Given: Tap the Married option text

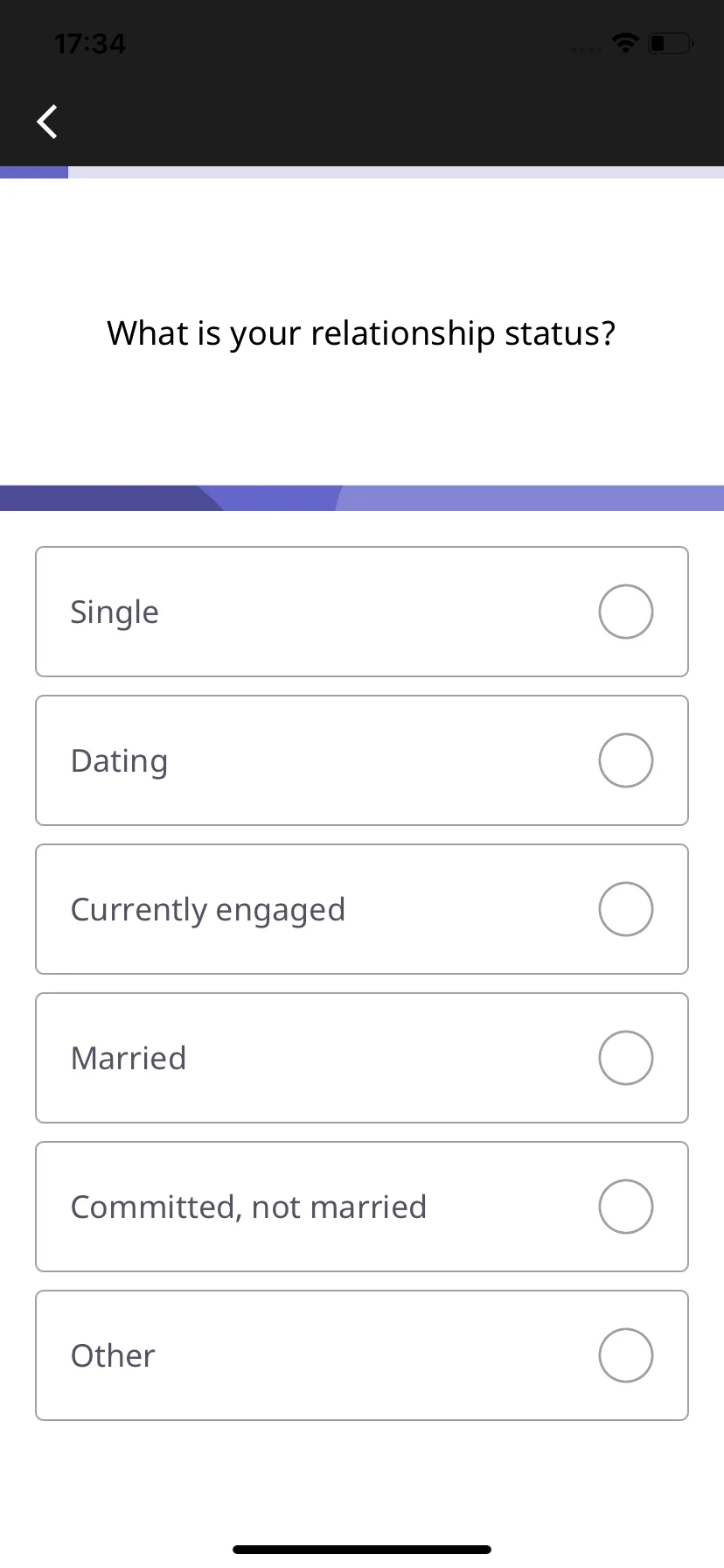Looking at the screenshot, I should (129, 1058).
